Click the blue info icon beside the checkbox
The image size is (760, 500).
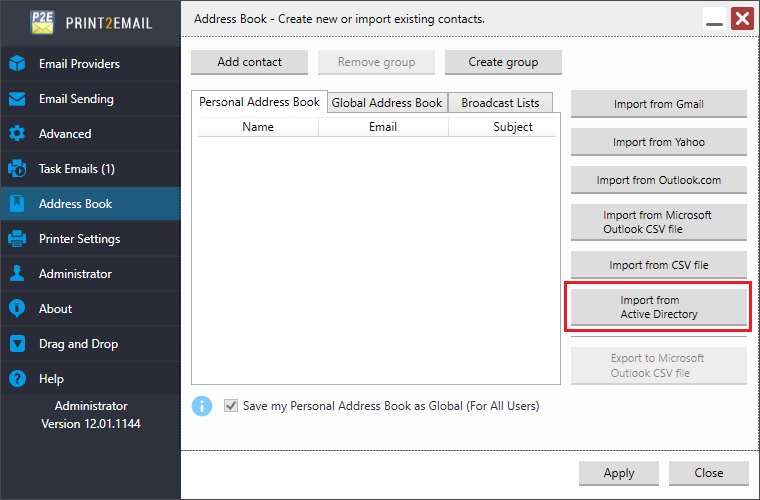(x=202, y=406)
